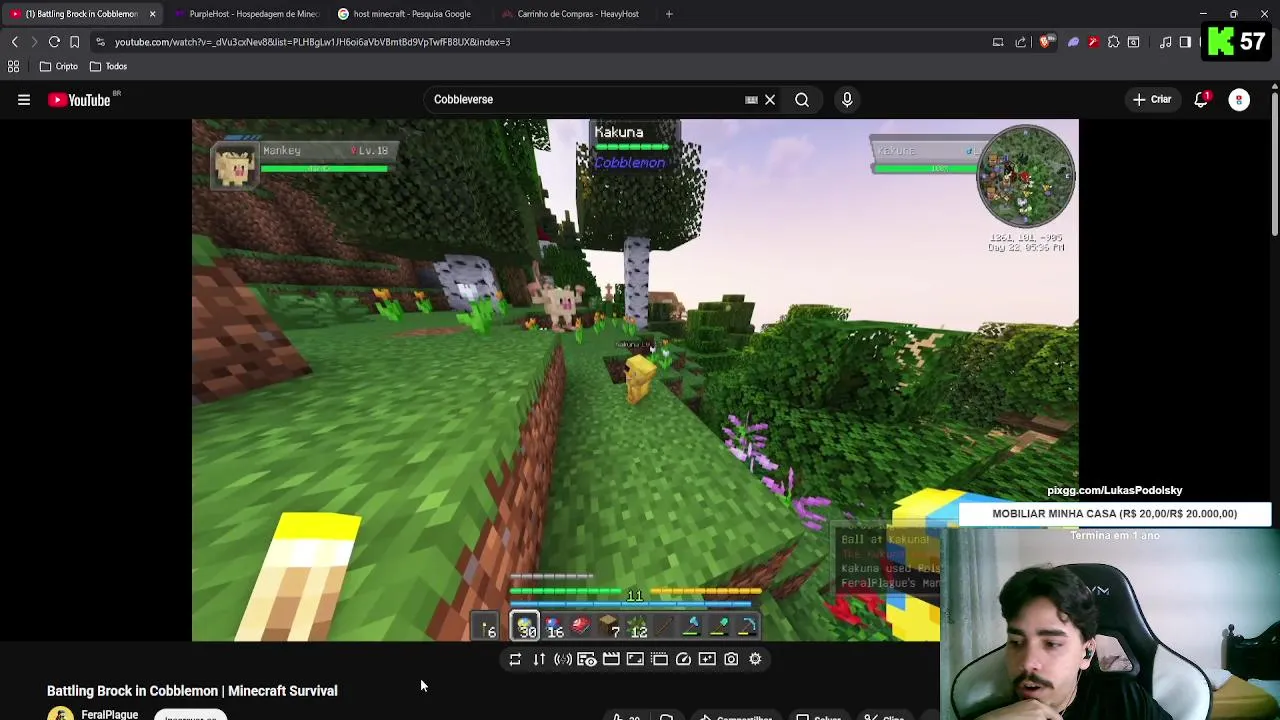Open the red pickaxe extension icon
This screenshot has width=1280, height=720.
click(x=1093, y=42)
